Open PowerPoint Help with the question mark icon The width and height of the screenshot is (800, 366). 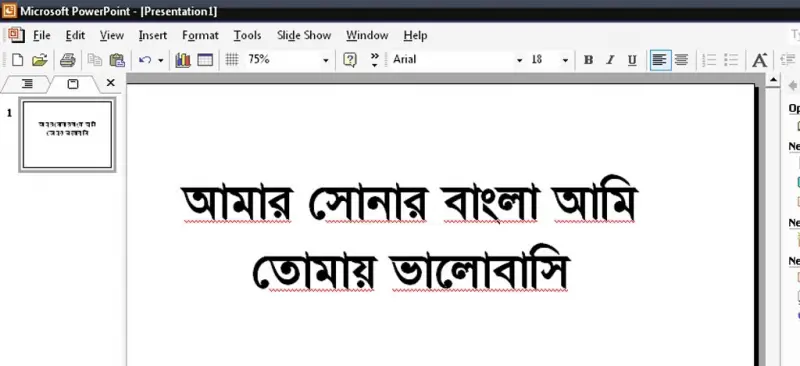pyautogui.click(x=350, y=60)
